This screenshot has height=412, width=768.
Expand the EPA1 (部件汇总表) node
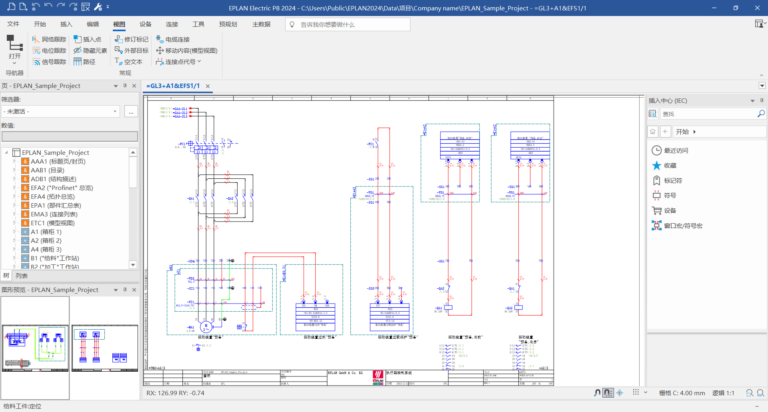point(14,205)
